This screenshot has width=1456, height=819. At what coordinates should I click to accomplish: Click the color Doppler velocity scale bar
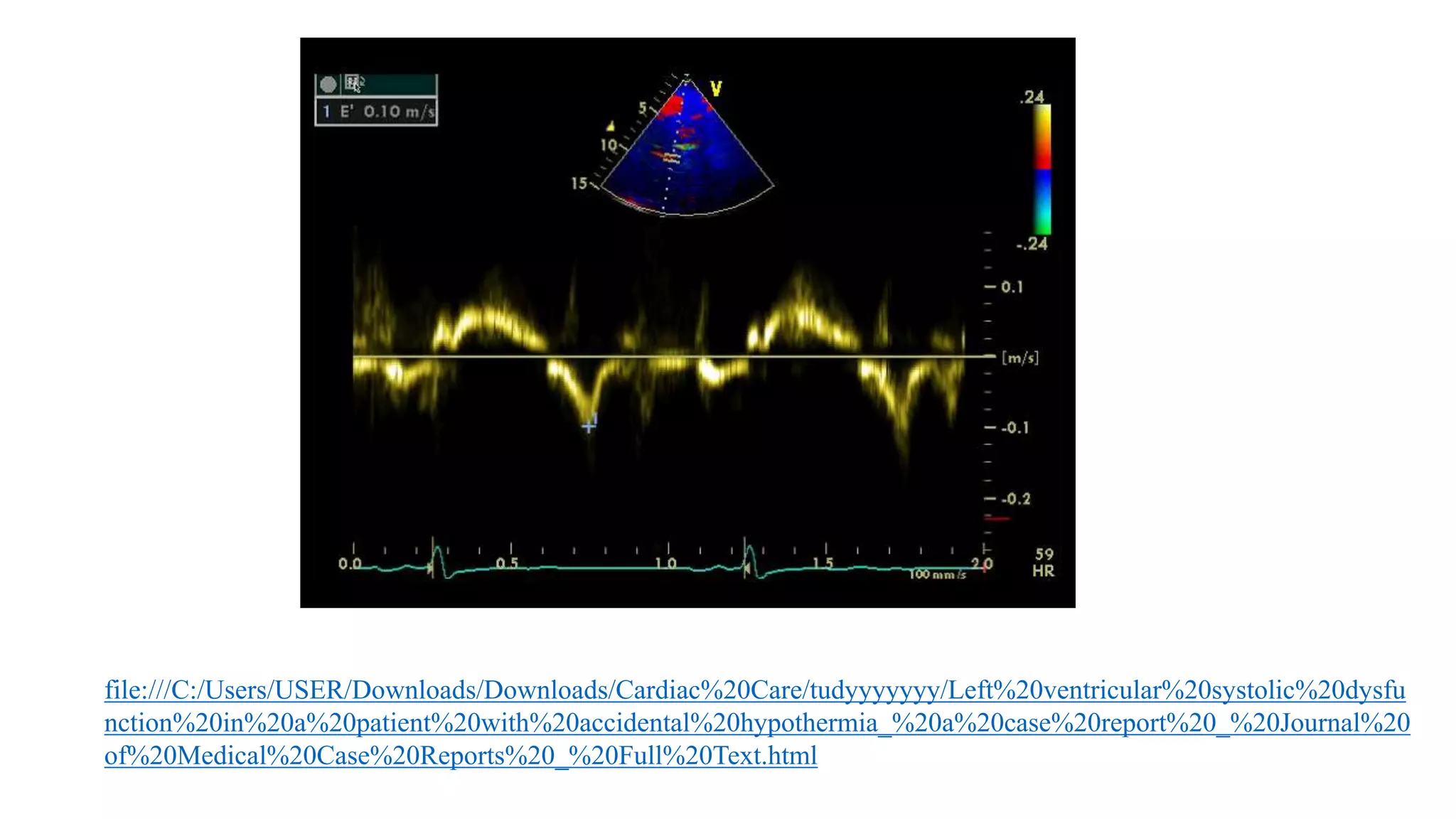point(1042,169)
